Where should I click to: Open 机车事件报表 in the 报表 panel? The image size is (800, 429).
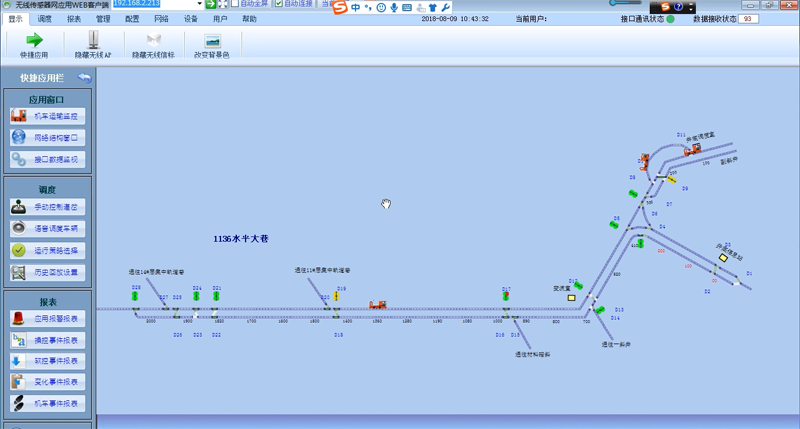click(x=49, y=404)
